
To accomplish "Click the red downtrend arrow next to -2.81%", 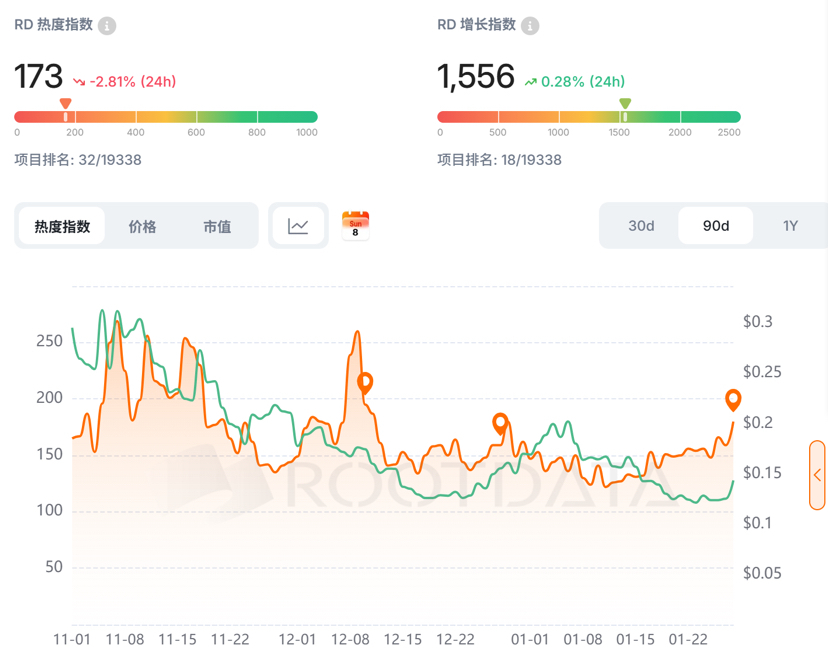I will tap(79, 82).
